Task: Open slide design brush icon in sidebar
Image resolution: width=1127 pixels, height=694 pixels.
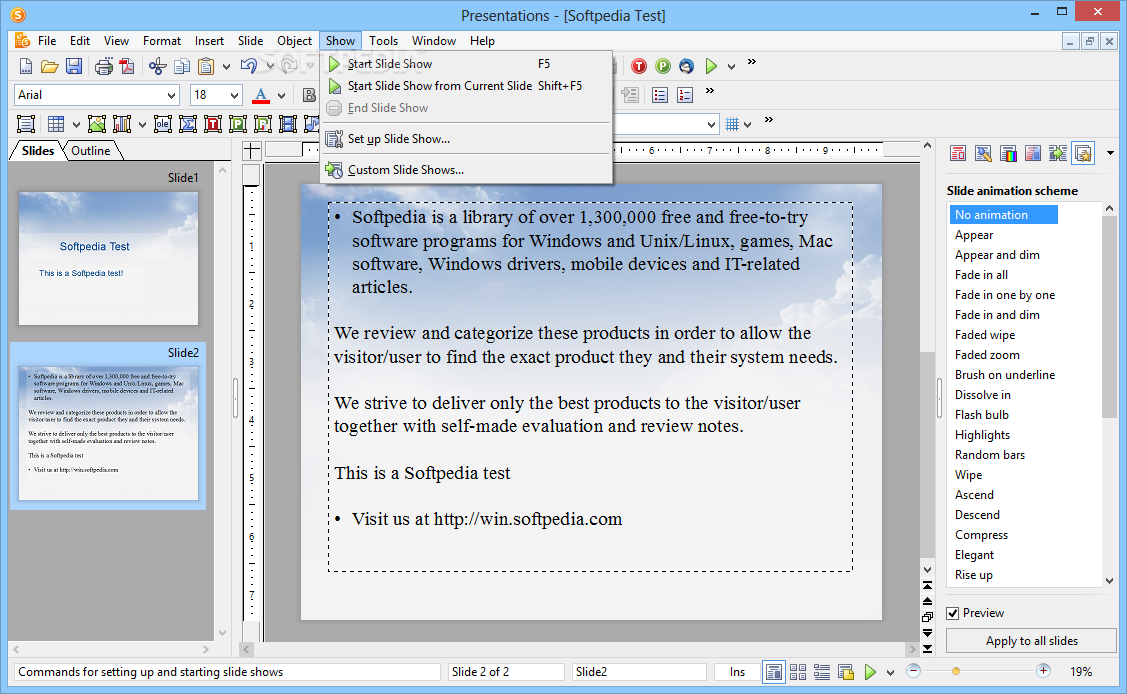Action: 983,153
